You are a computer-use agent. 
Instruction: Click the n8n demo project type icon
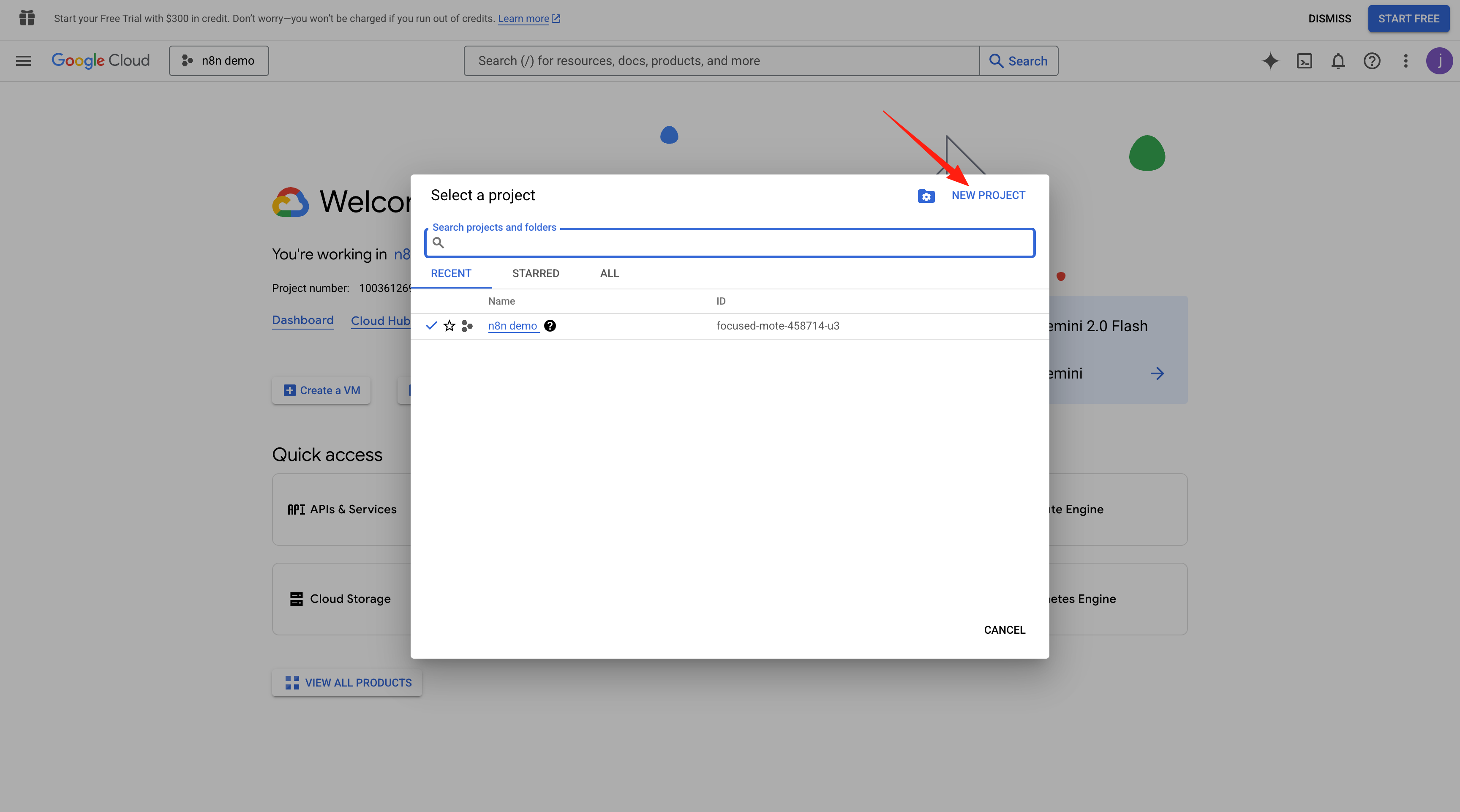tap(467, 326)
